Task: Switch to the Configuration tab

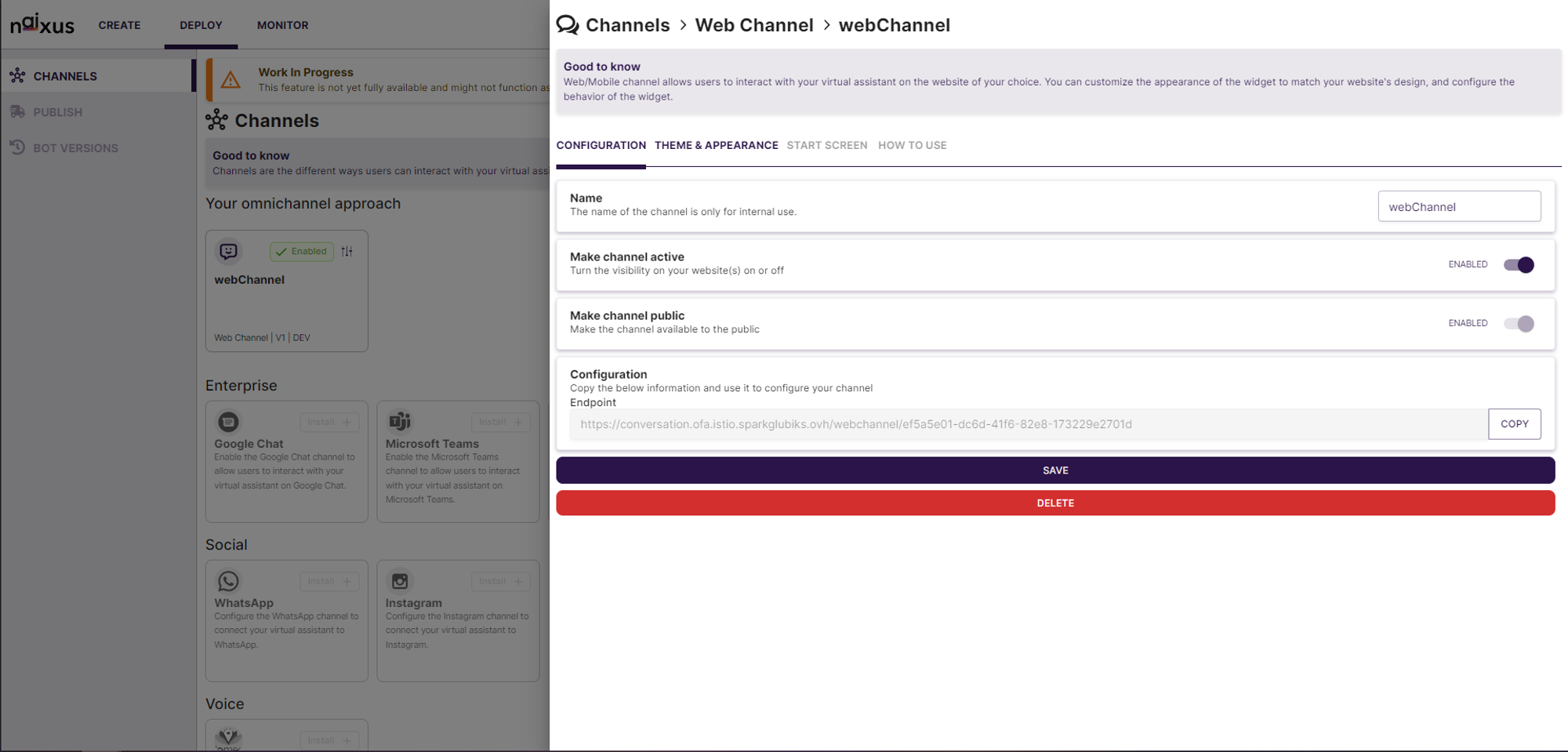Action: (601, 145)
